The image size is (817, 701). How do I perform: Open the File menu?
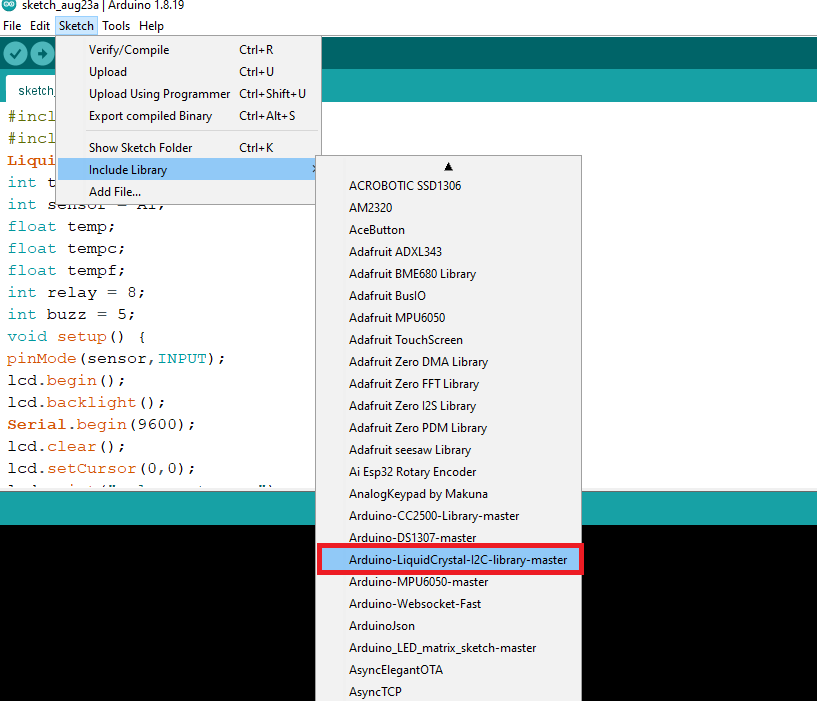[12, 26]
